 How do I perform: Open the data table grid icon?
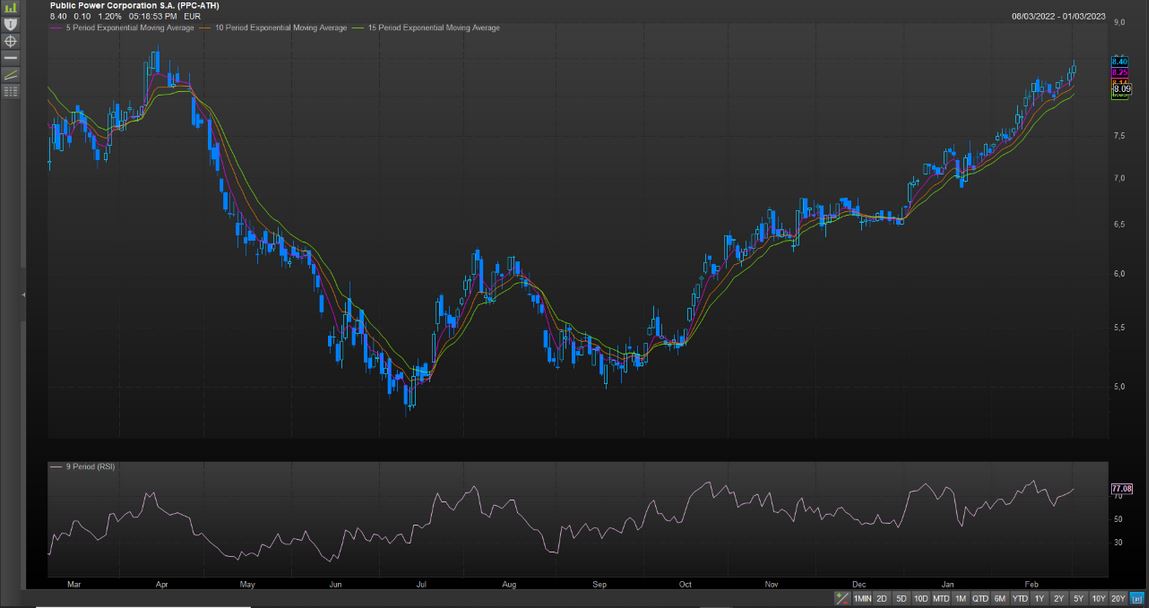tap(11, 91)
